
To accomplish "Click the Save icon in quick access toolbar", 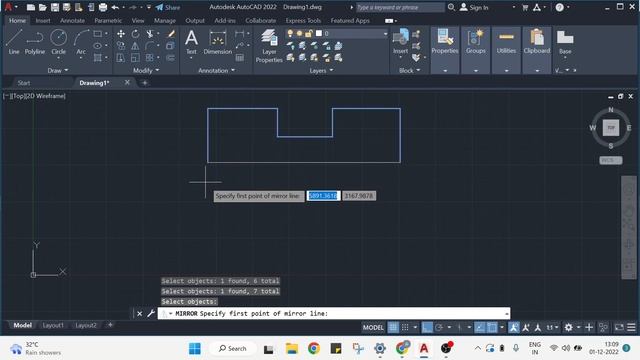I will [55, 7].
